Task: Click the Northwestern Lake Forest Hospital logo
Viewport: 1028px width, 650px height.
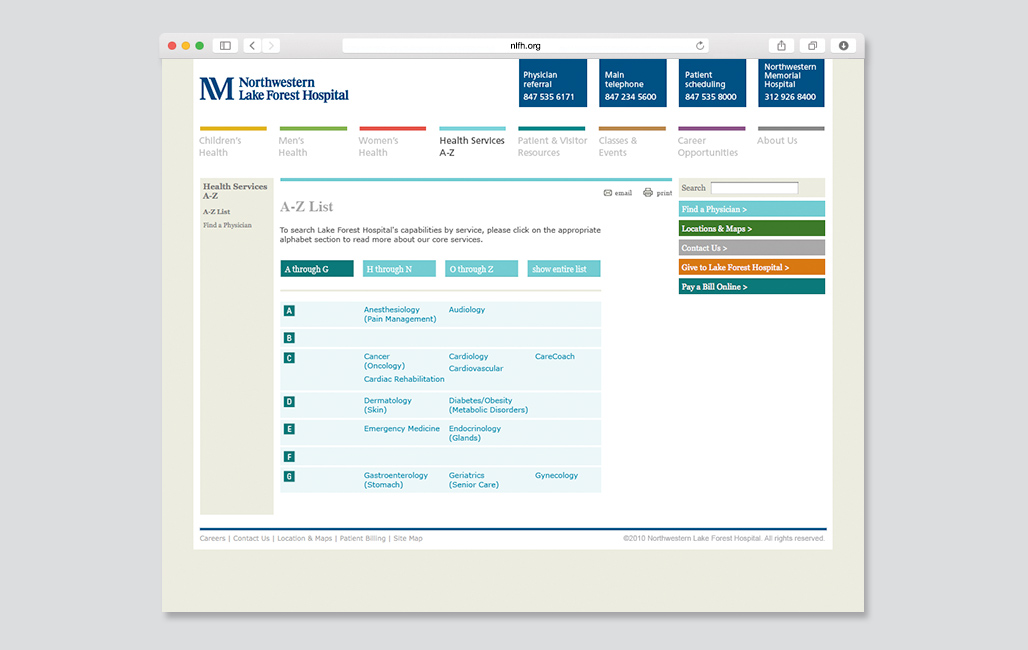Action: pyautogui.click(x=274, y=89)
